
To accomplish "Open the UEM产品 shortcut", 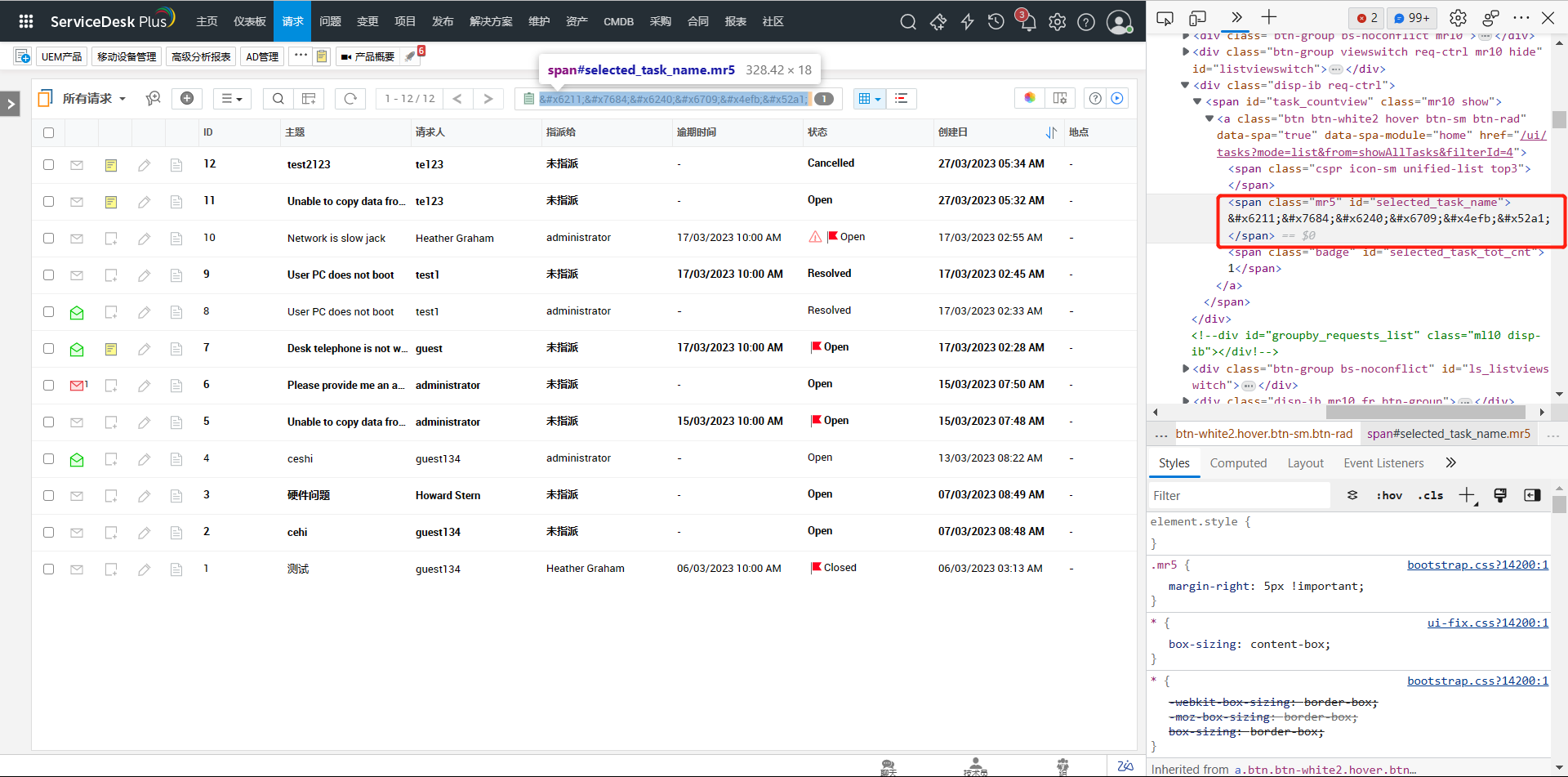I will tap(62, 56).
